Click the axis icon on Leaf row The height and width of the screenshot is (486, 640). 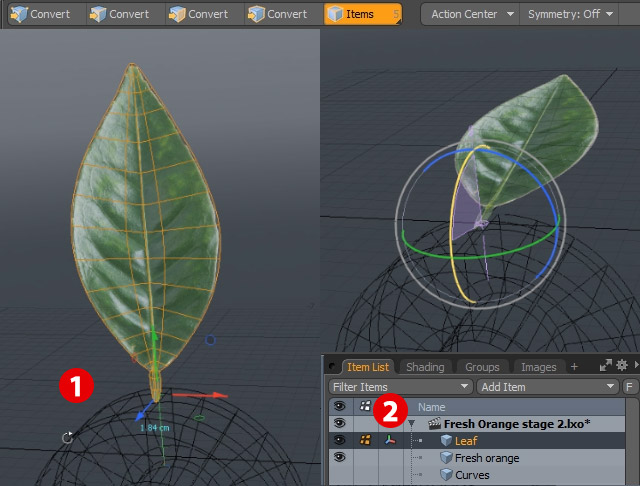(x=390, y=440)
